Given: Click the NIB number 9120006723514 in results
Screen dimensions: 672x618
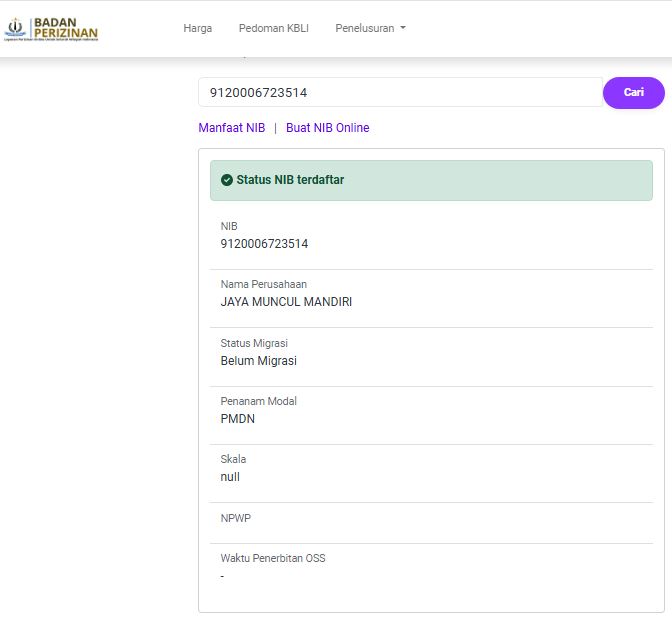Looking at the screenshot, I should 264,243.
